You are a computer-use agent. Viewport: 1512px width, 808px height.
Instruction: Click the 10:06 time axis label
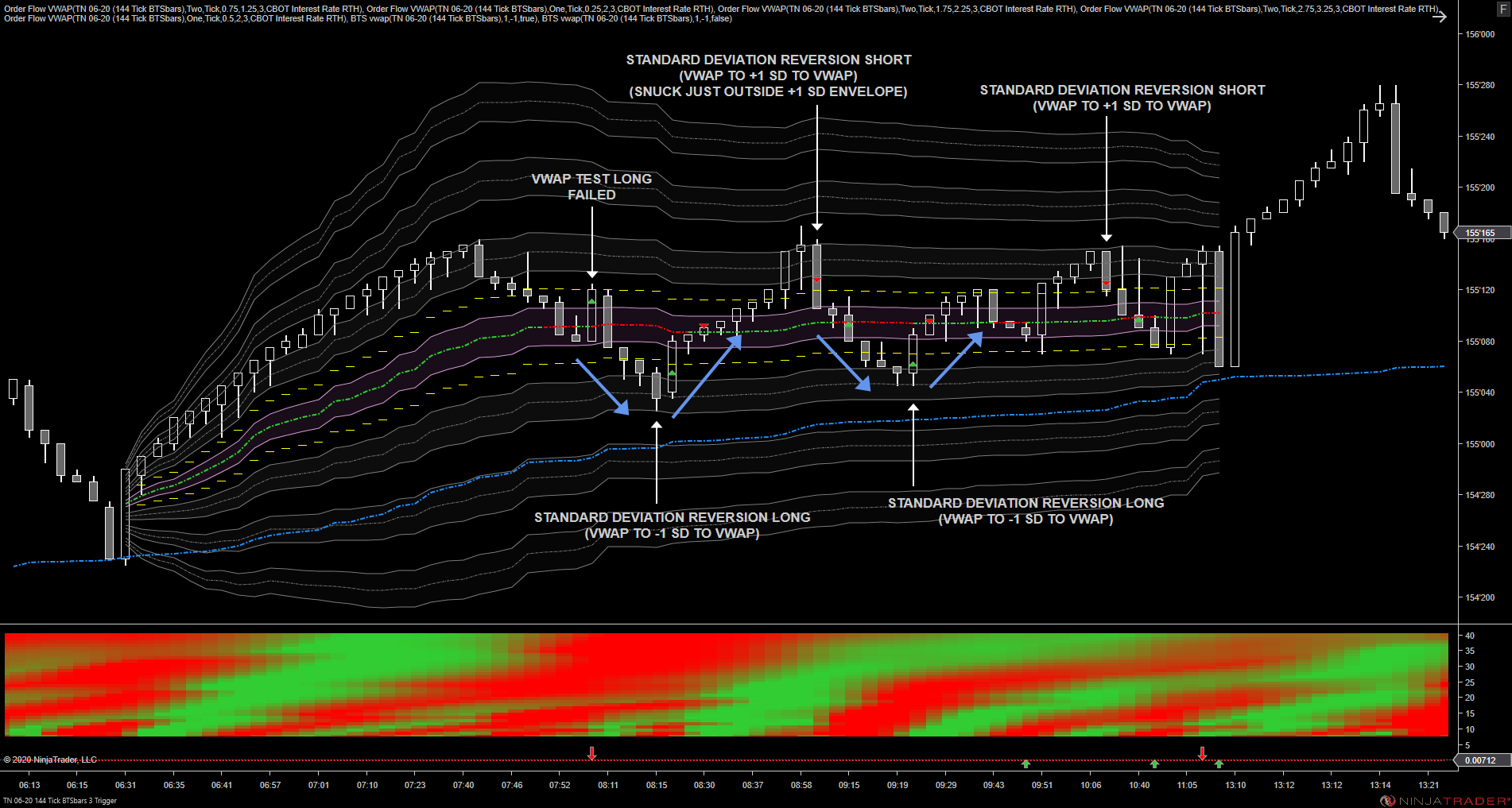coord(1091,785)
